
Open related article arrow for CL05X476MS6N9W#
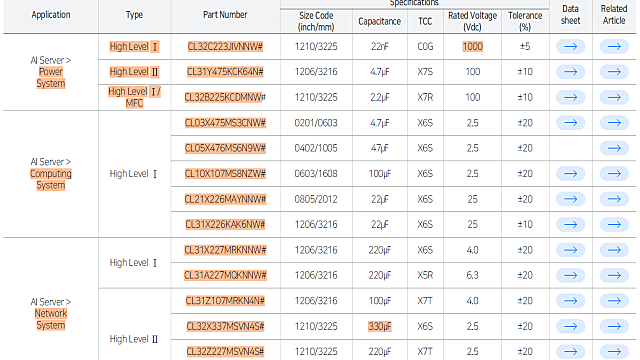click(x=614, y=148)
